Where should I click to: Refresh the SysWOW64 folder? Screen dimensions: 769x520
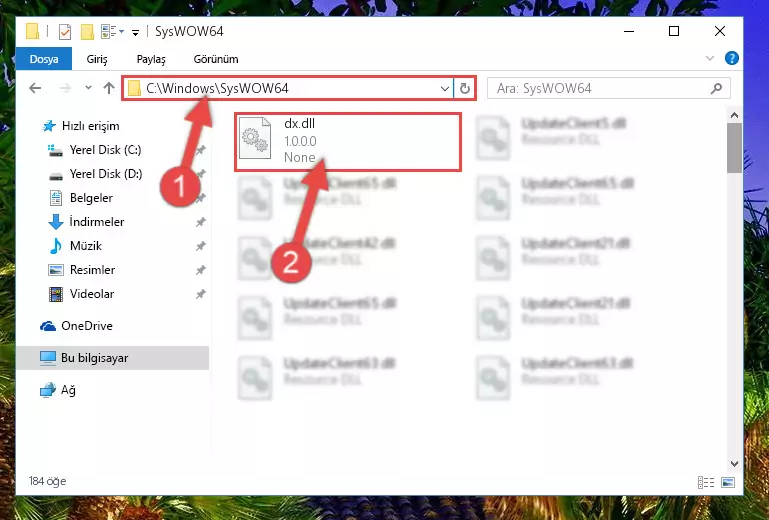point(464,89)
